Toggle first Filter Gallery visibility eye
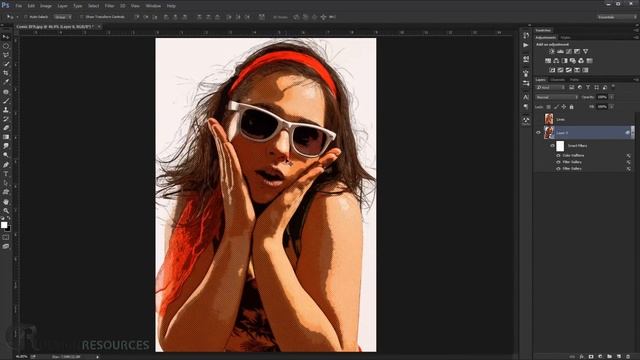640x360 pixels. click(x=558, y=162)
